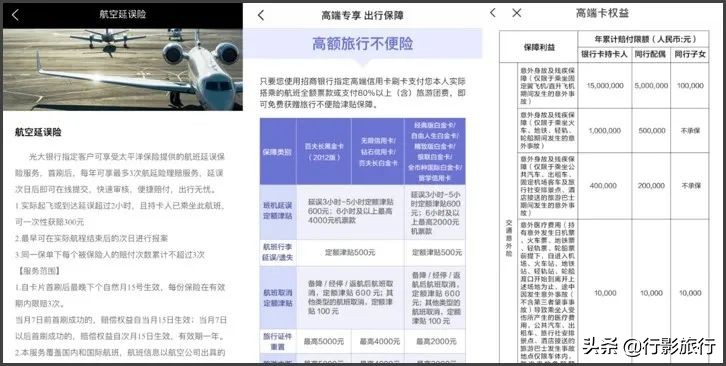
Task: Click the line 可一次性获赔300元
Action: tap(50, 222)
